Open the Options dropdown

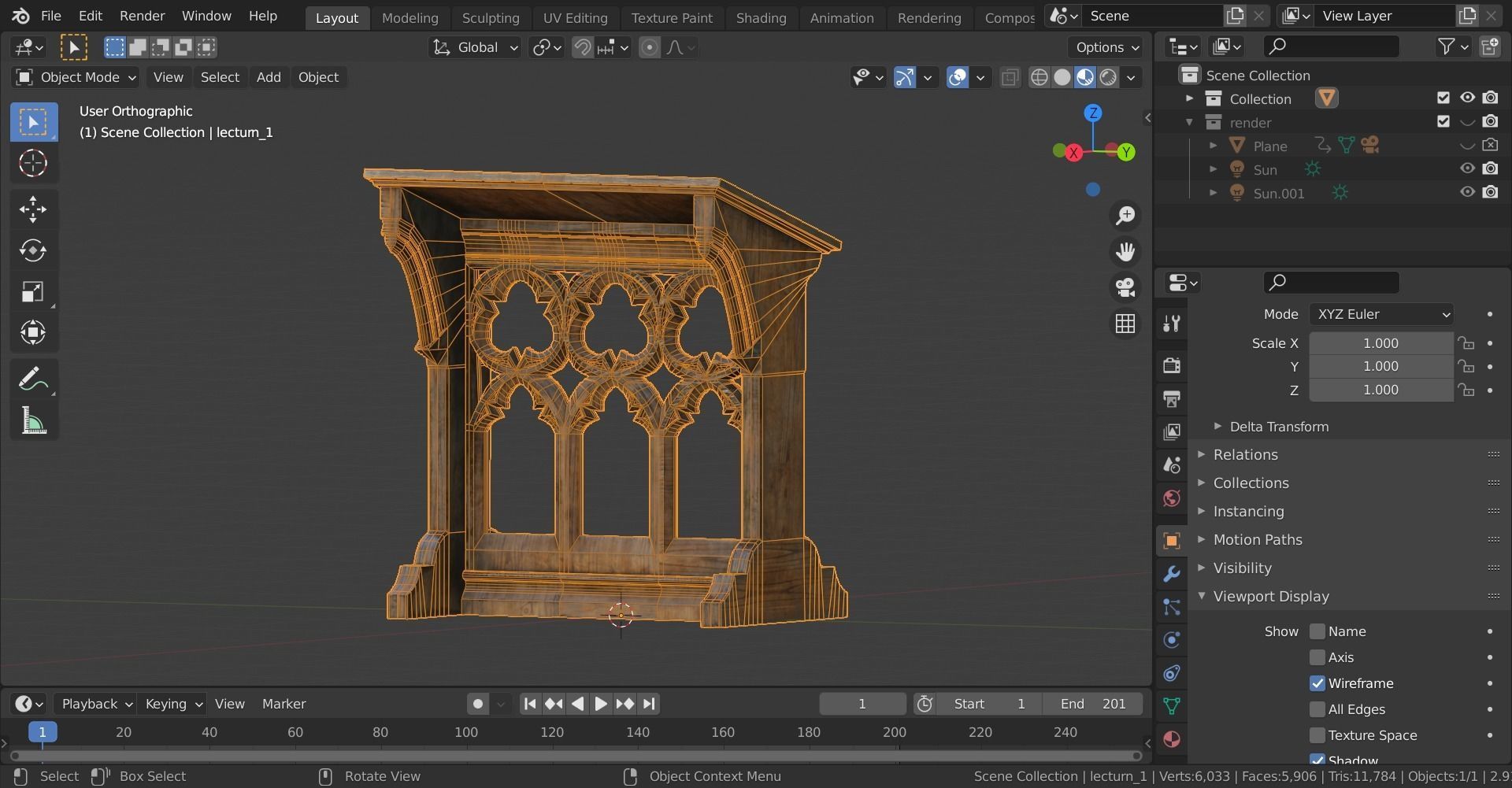[1106, 47]
